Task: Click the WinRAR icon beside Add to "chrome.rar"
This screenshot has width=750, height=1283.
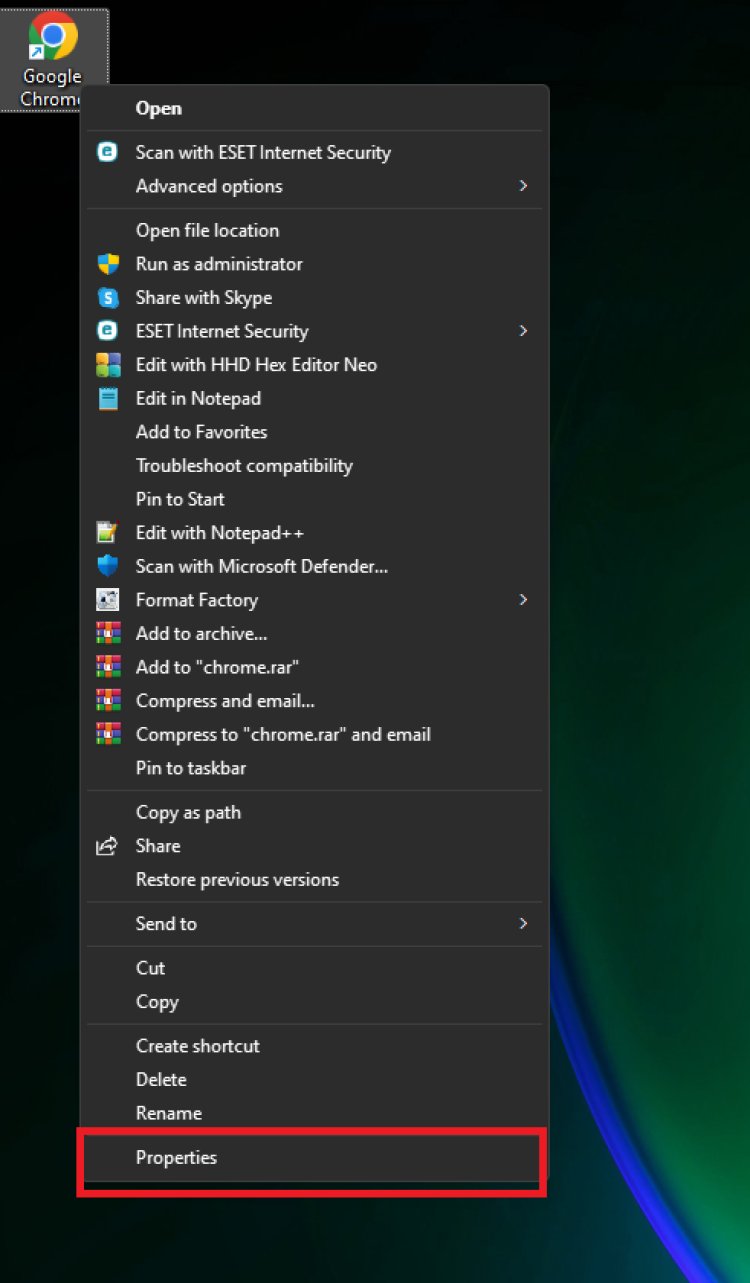Action: point(107,667)
